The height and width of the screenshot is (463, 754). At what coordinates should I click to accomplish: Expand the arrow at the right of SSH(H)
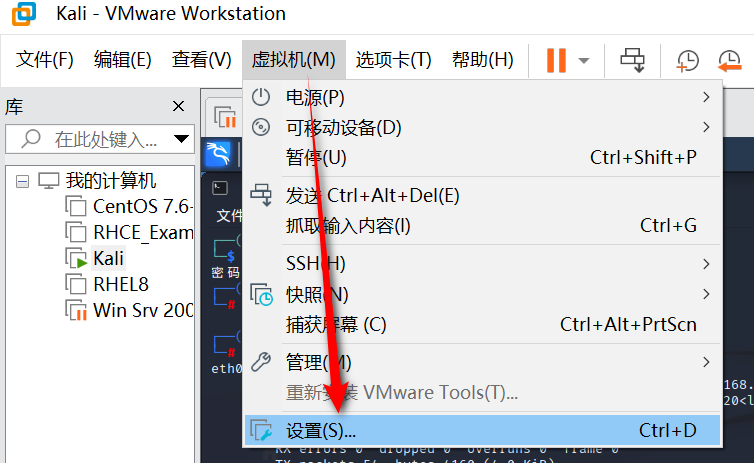706,264
